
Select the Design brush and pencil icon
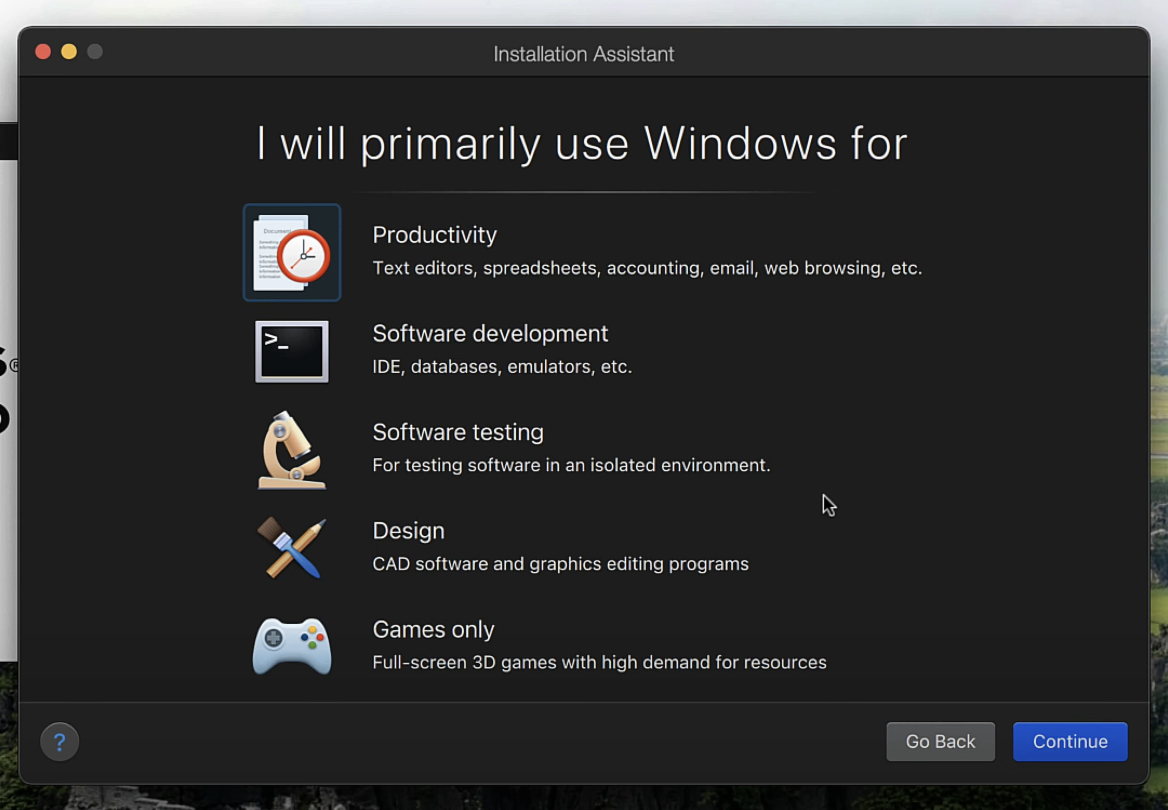point(292,548)
